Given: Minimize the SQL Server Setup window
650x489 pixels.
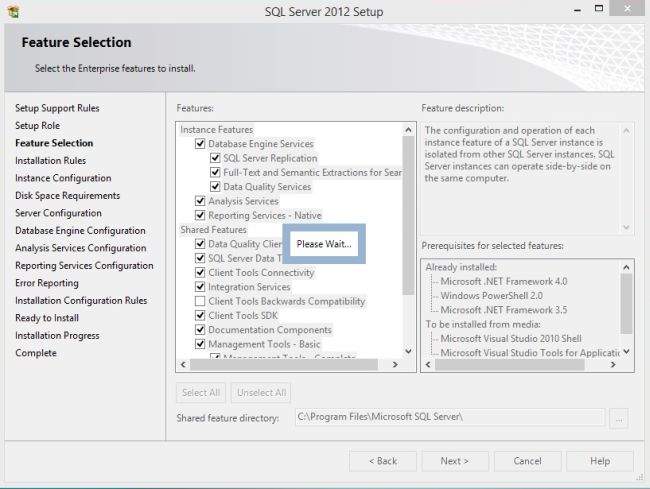Looking at the screenshot, I should pyautogui.click(x=577, y=9).
